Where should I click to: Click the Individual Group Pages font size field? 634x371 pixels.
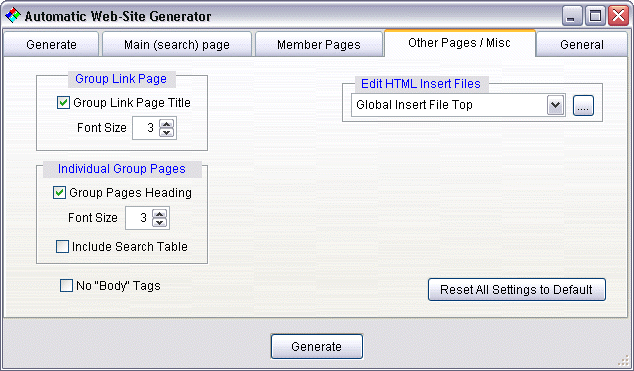139,218
